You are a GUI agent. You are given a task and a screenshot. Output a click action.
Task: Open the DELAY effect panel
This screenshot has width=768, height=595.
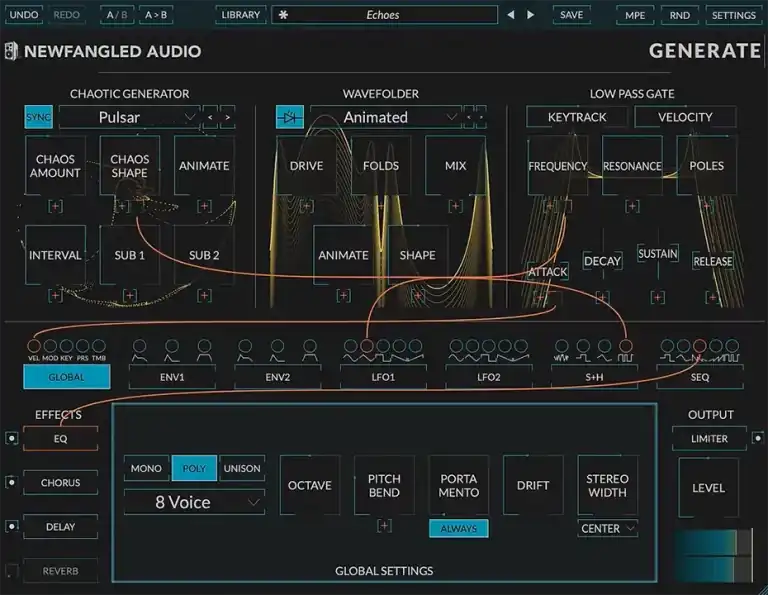(60, 526)
